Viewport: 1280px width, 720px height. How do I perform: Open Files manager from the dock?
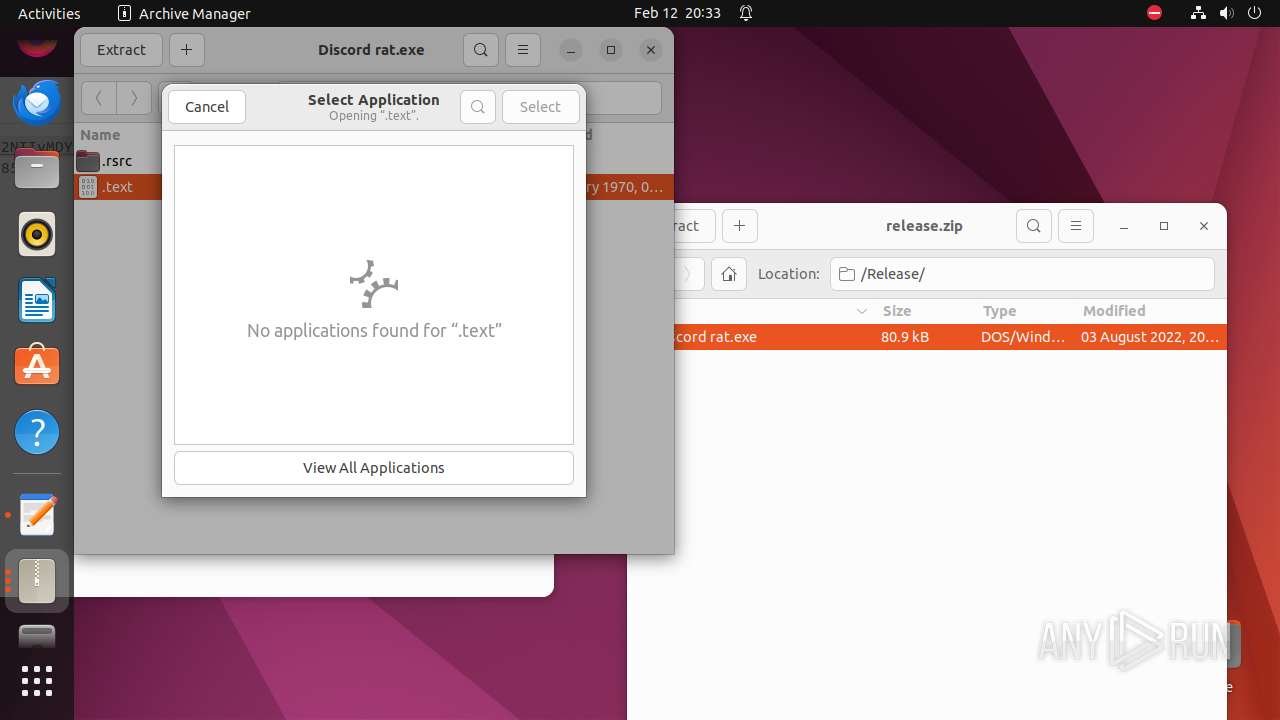(37, 169)
